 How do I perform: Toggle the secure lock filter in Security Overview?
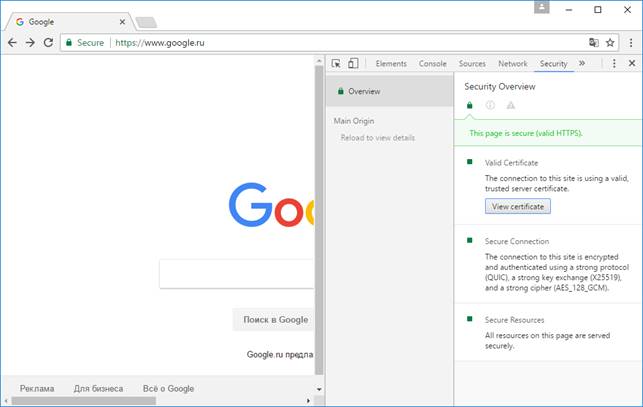470,105
